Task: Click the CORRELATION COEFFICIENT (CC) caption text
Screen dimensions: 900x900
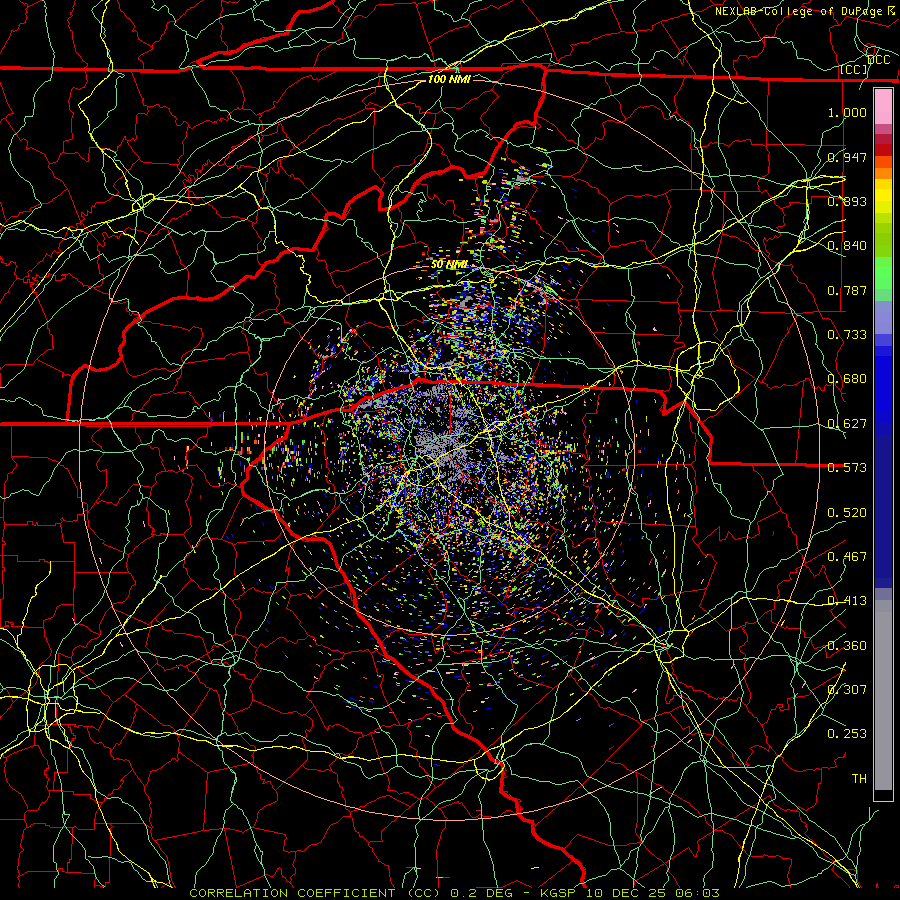Action: (315, 893)
